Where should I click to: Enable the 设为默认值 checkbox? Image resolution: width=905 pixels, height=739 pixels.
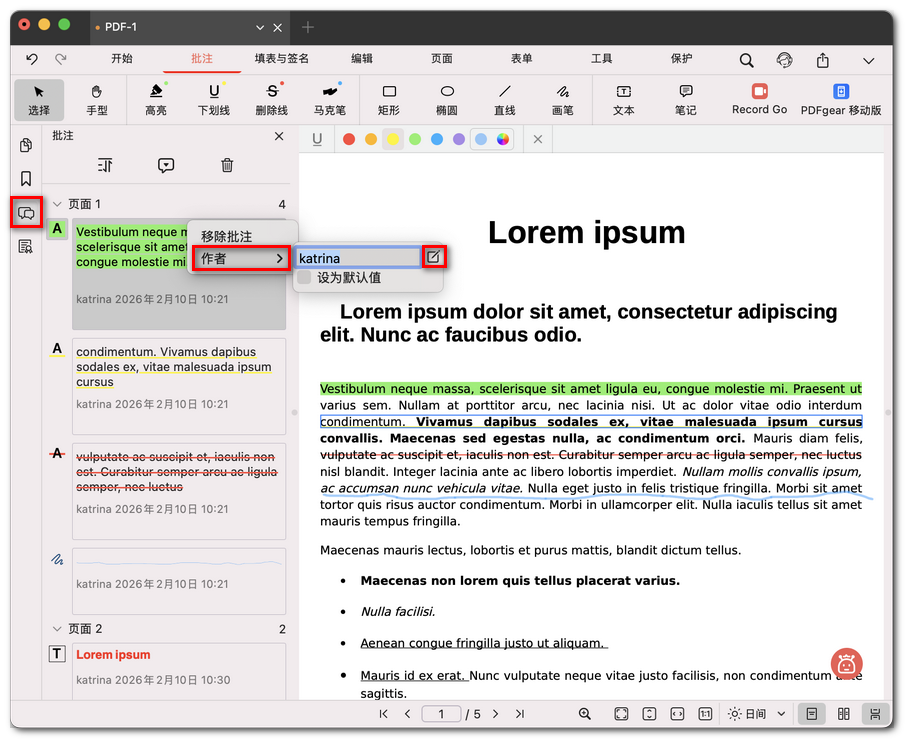click(304, 278)
